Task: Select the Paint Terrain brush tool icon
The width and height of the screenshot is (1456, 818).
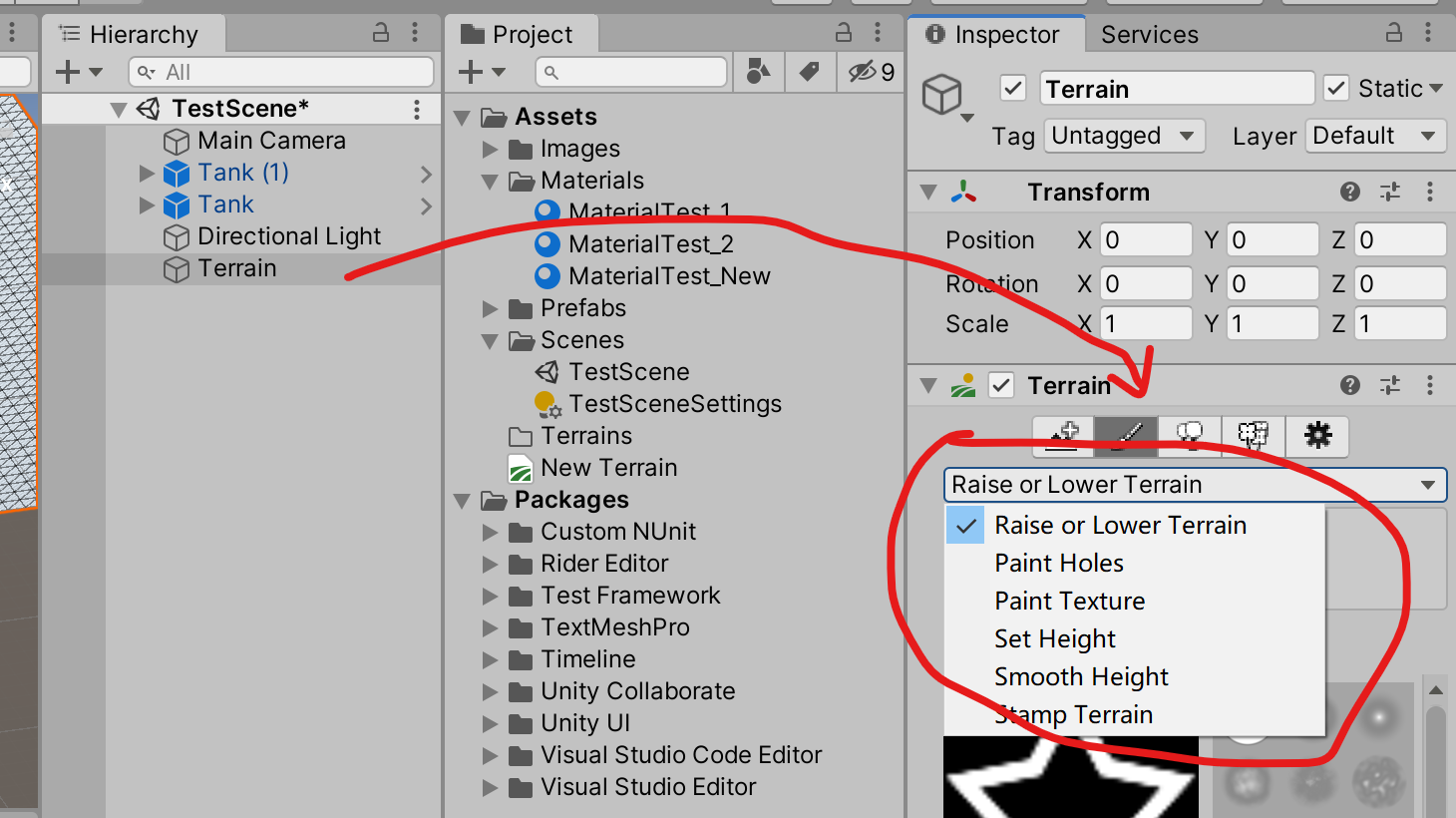Action: (1126, 436)
